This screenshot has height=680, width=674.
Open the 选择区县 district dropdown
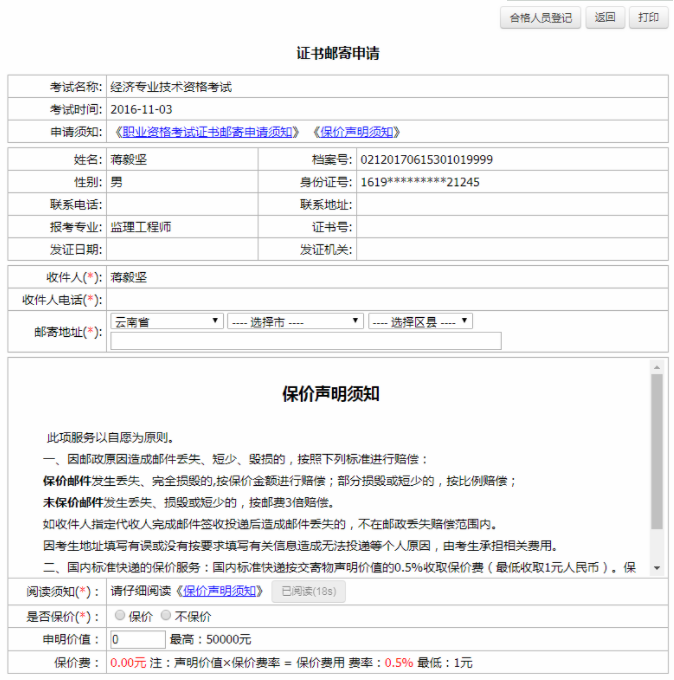(420, 322)
